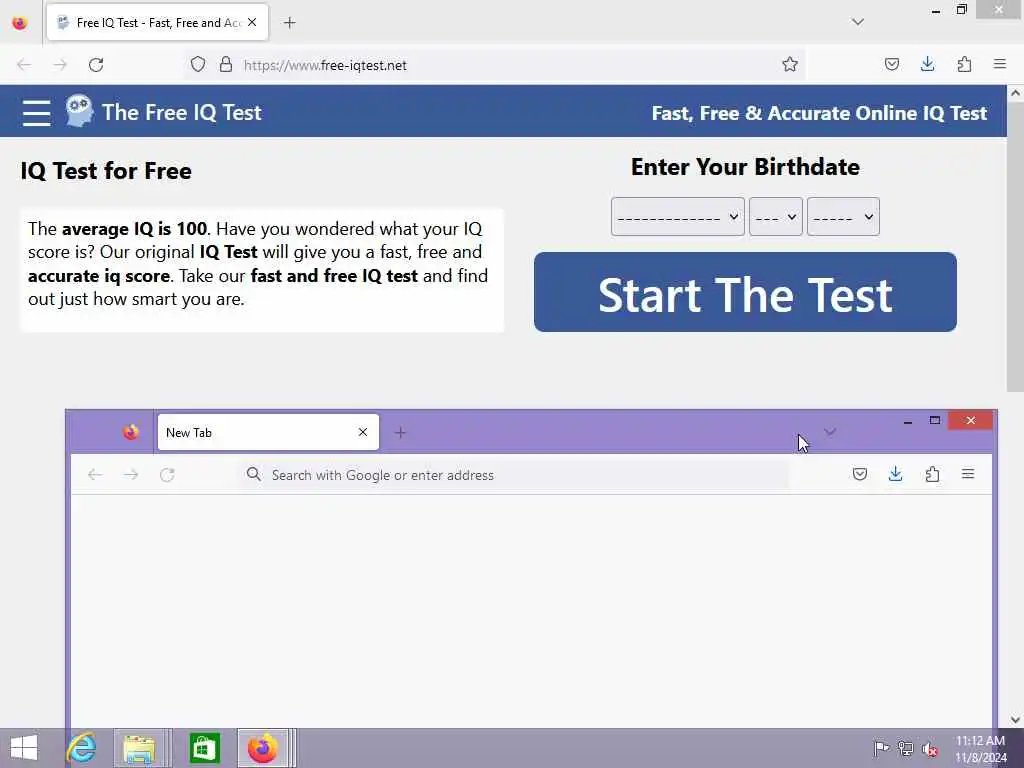Viewport: 1024px width, 768px height.
Task: Open the Windows Store from the taskbar
Action: [x=204, y=748]
